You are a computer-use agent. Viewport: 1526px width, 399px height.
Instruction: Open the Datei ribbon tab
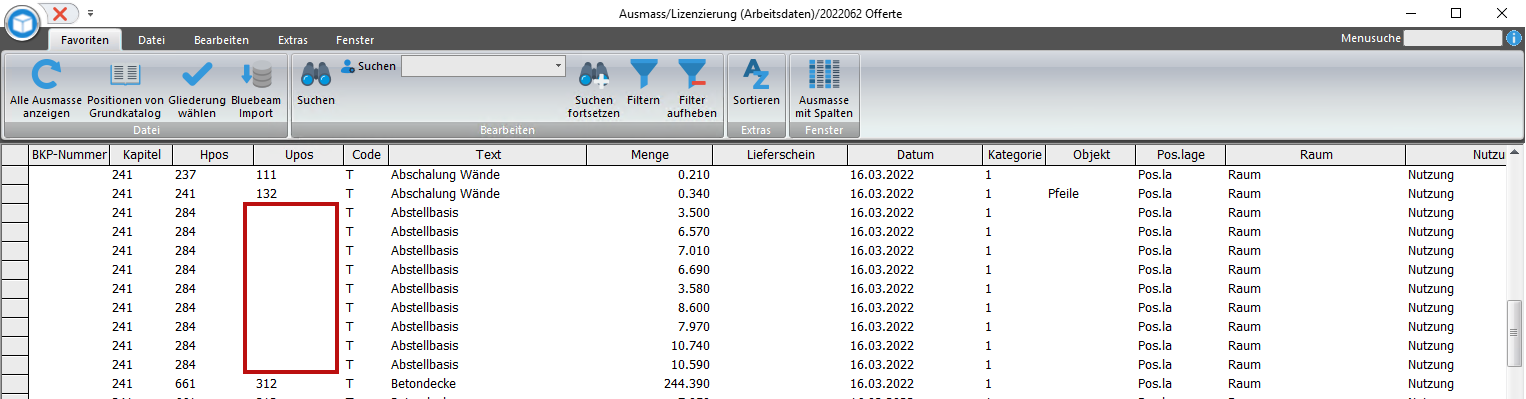pos(152,40)
